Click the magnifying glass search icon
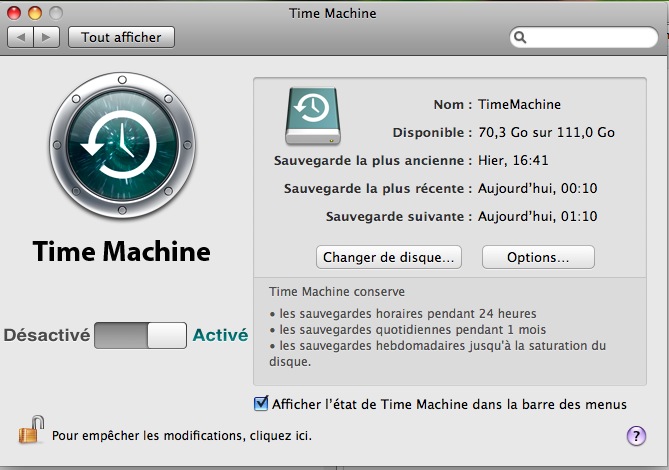 [521, 38]
